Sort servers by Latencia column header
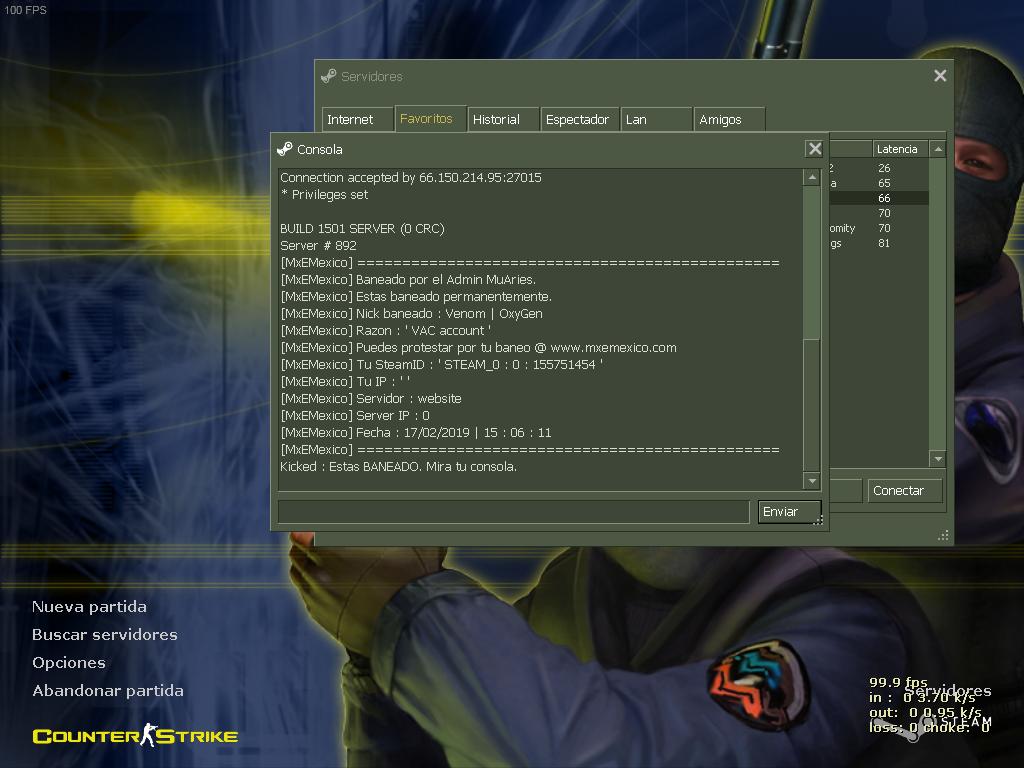 [900, 149]
